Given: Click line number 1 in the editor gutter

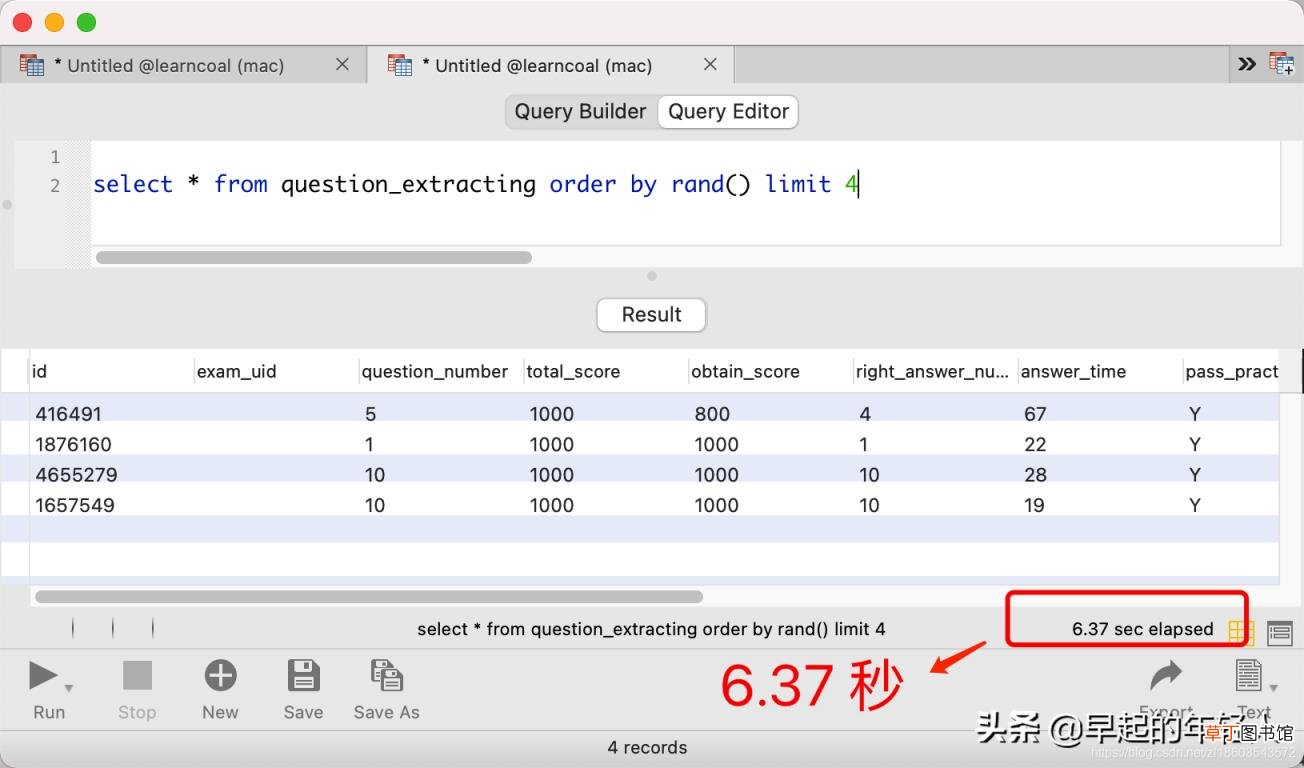Looking at the screenshot, I should point(55,157).
